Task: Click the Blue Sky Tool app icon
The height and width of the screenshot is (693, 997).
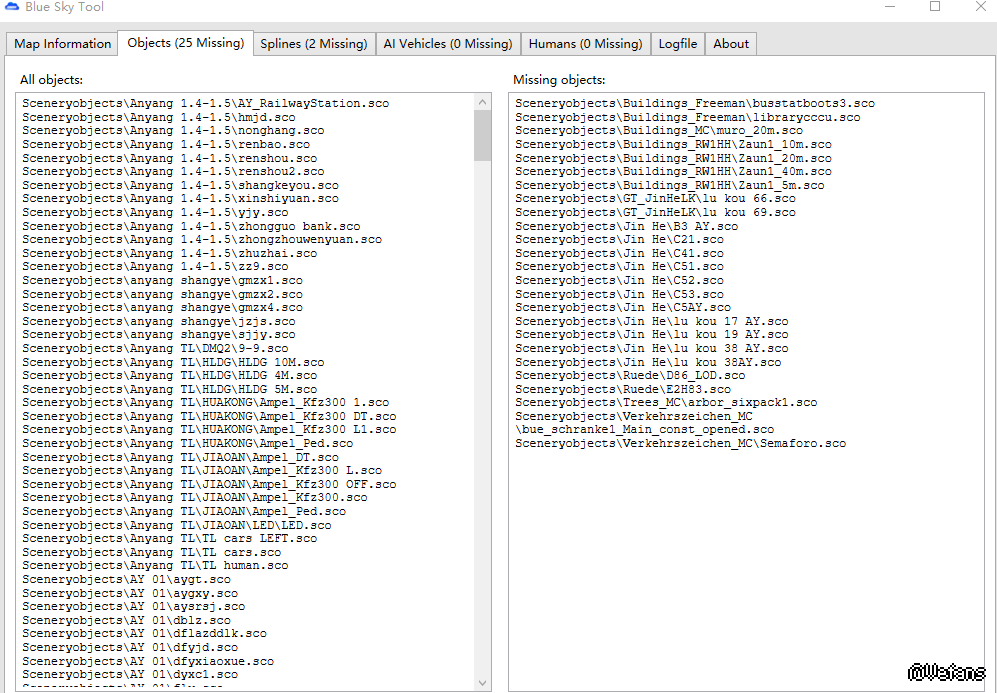Action: (11, 7)
